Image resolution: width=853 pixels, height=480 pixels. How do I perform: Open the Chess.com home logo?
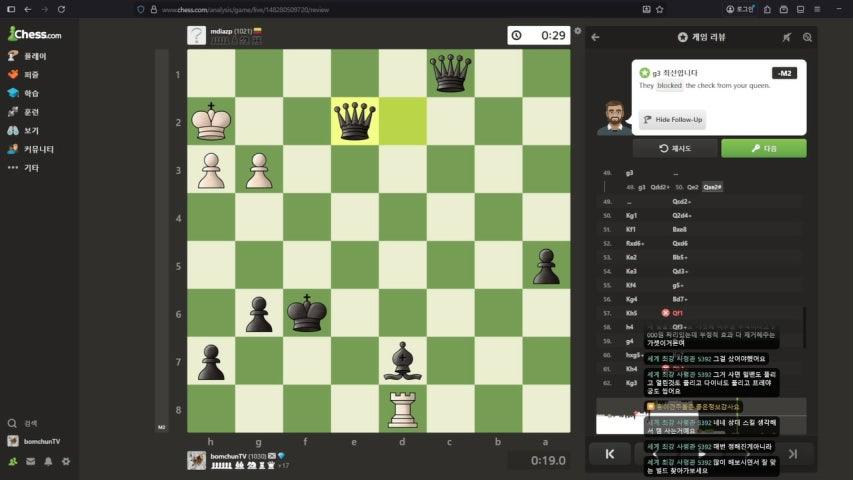pyautogui.click(x=35, y=34)
